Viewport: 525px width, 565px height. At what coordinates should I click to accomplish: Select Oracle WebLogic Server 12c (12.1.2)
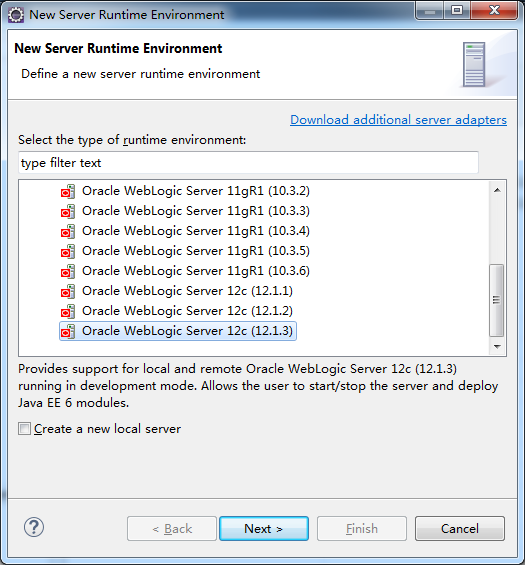(x=187, y=311)
